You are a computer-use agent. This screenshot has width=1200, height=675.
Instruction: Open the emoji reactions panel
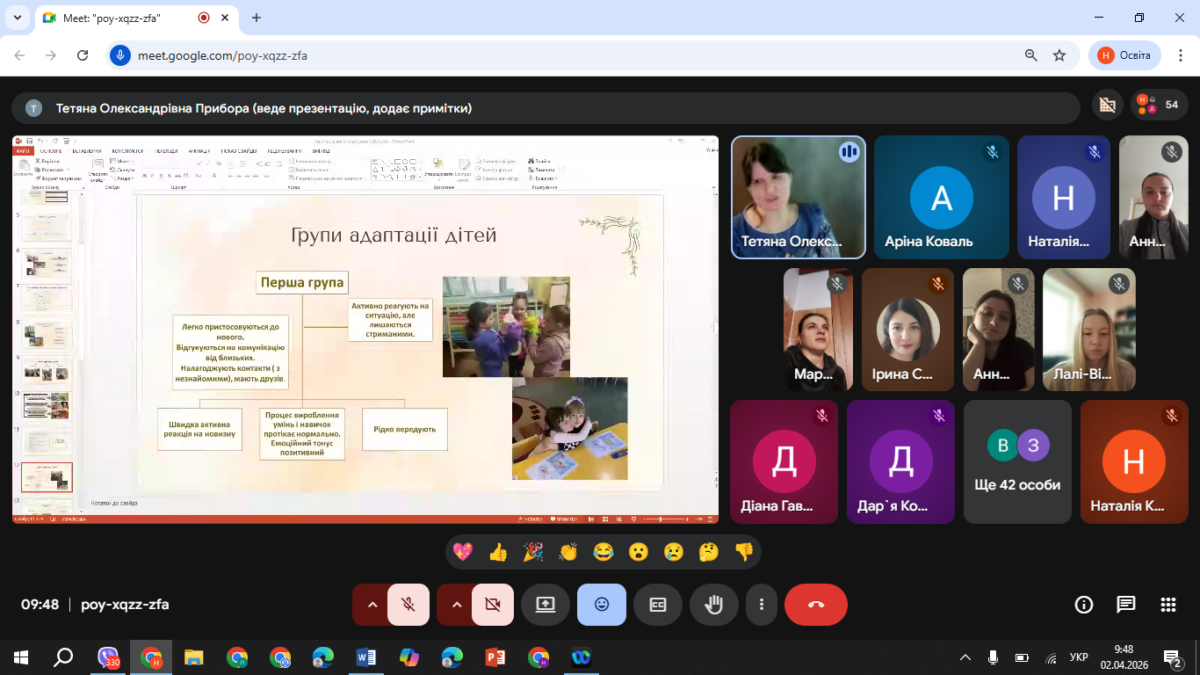[x=601, y=604]
